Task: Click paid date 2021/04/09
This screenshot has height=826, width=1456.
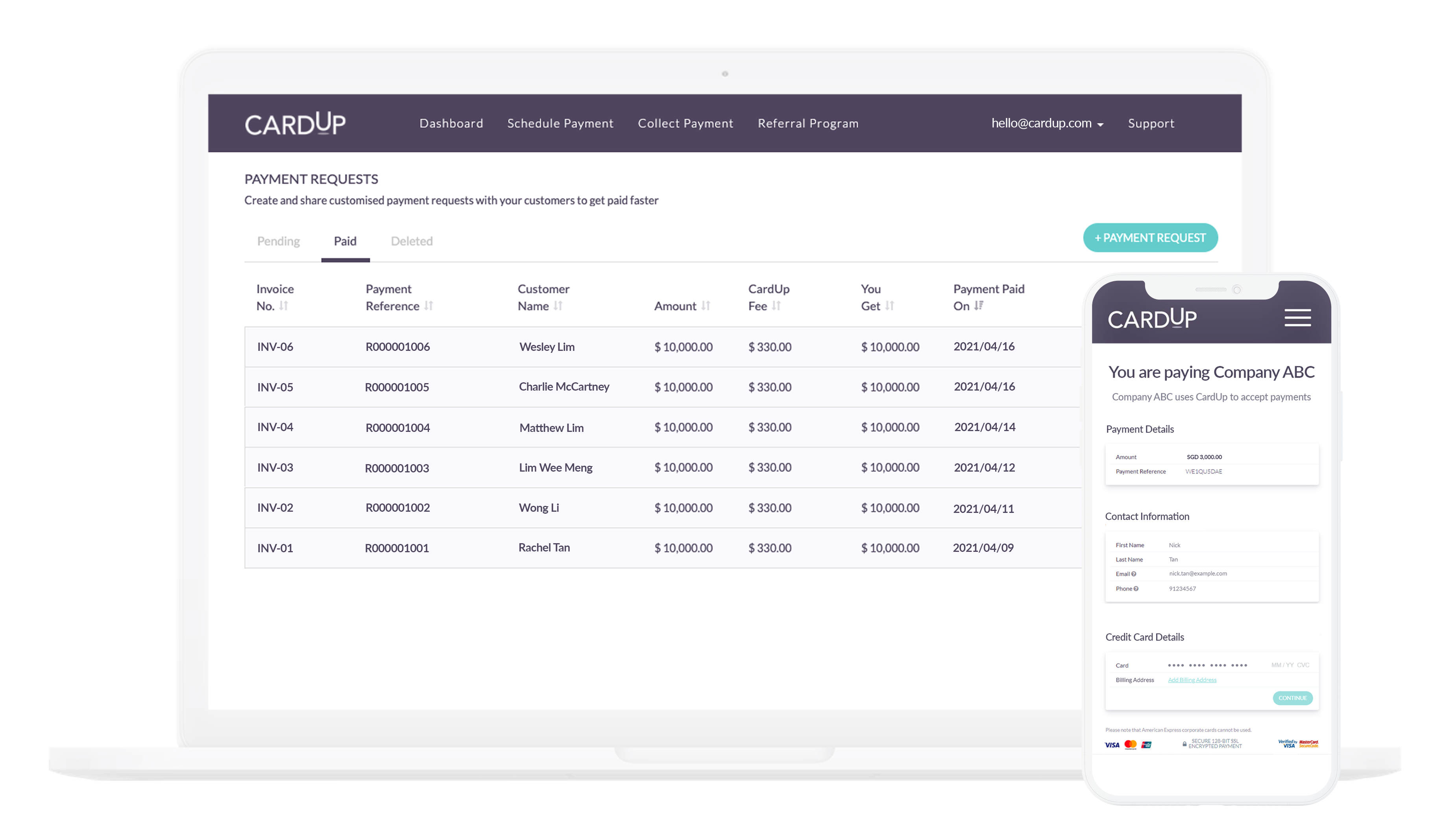Action: (x=983, y=548)
